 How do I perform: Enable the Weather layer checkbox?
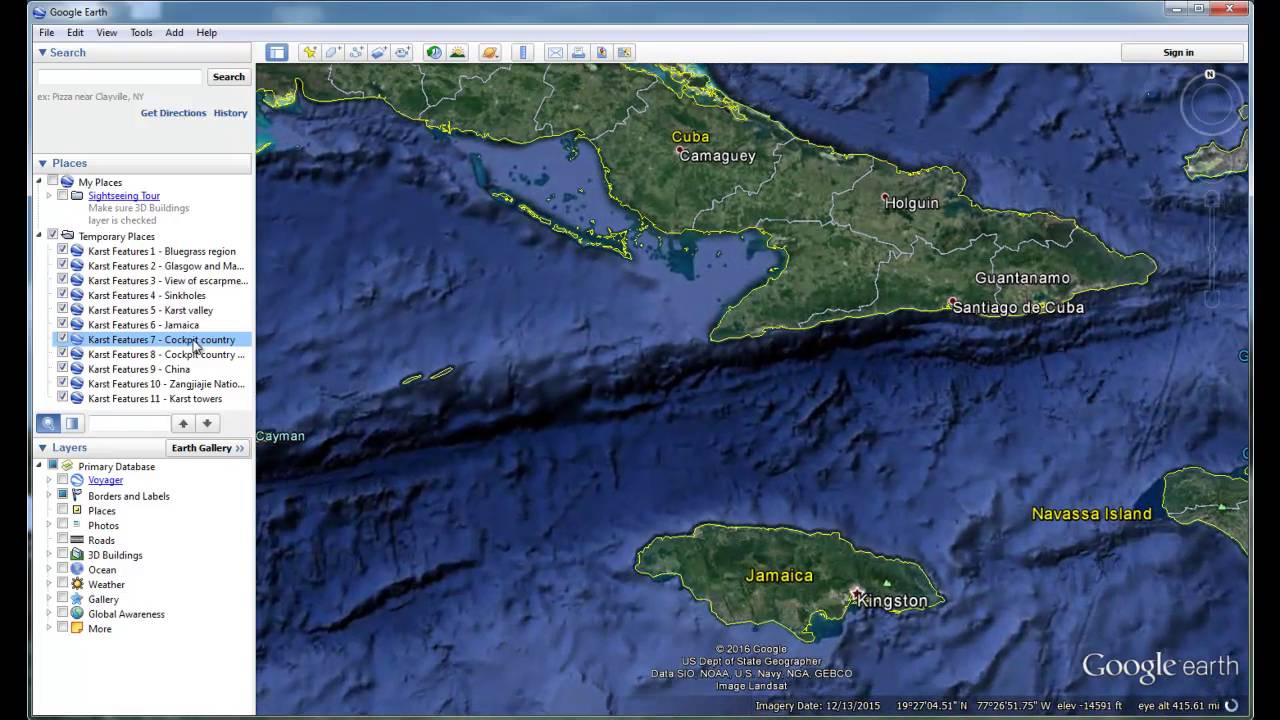pos(62,584)
